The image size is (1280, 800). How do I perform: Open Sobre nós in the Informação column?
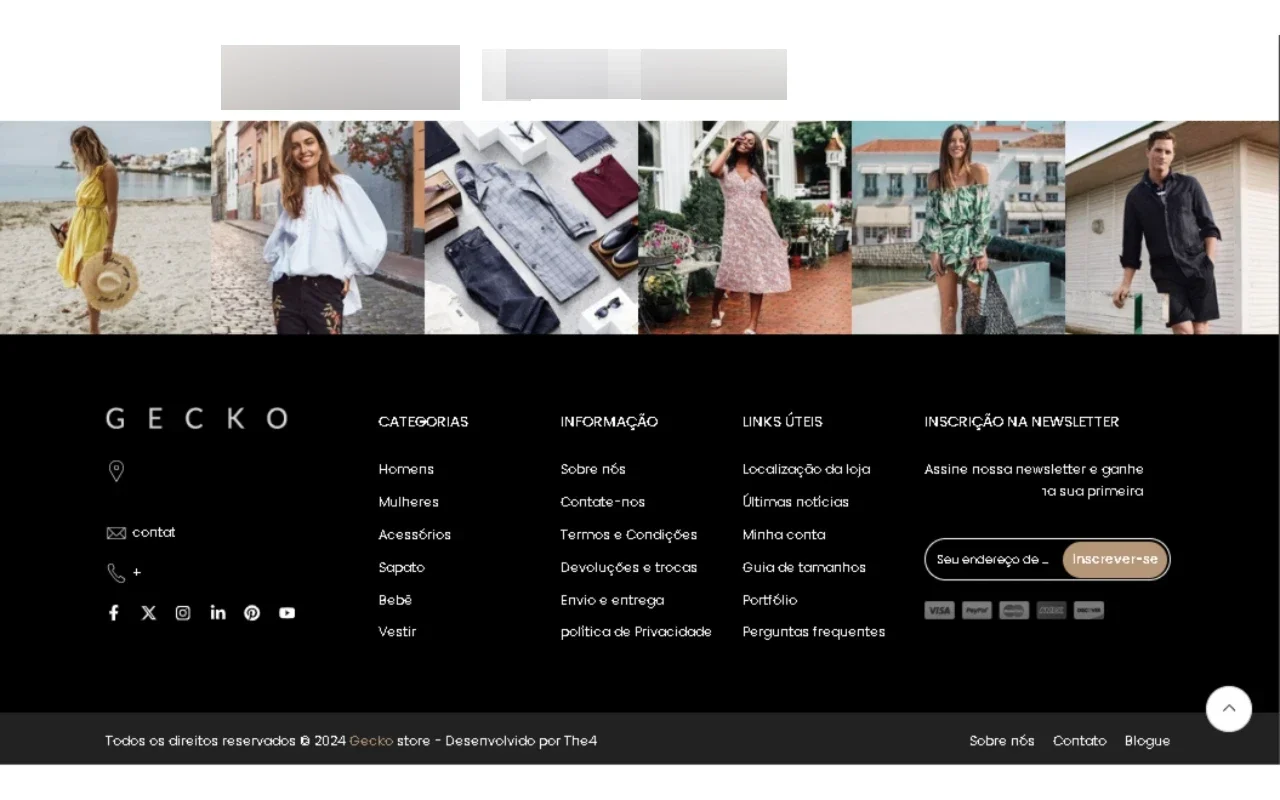point(593,469)
